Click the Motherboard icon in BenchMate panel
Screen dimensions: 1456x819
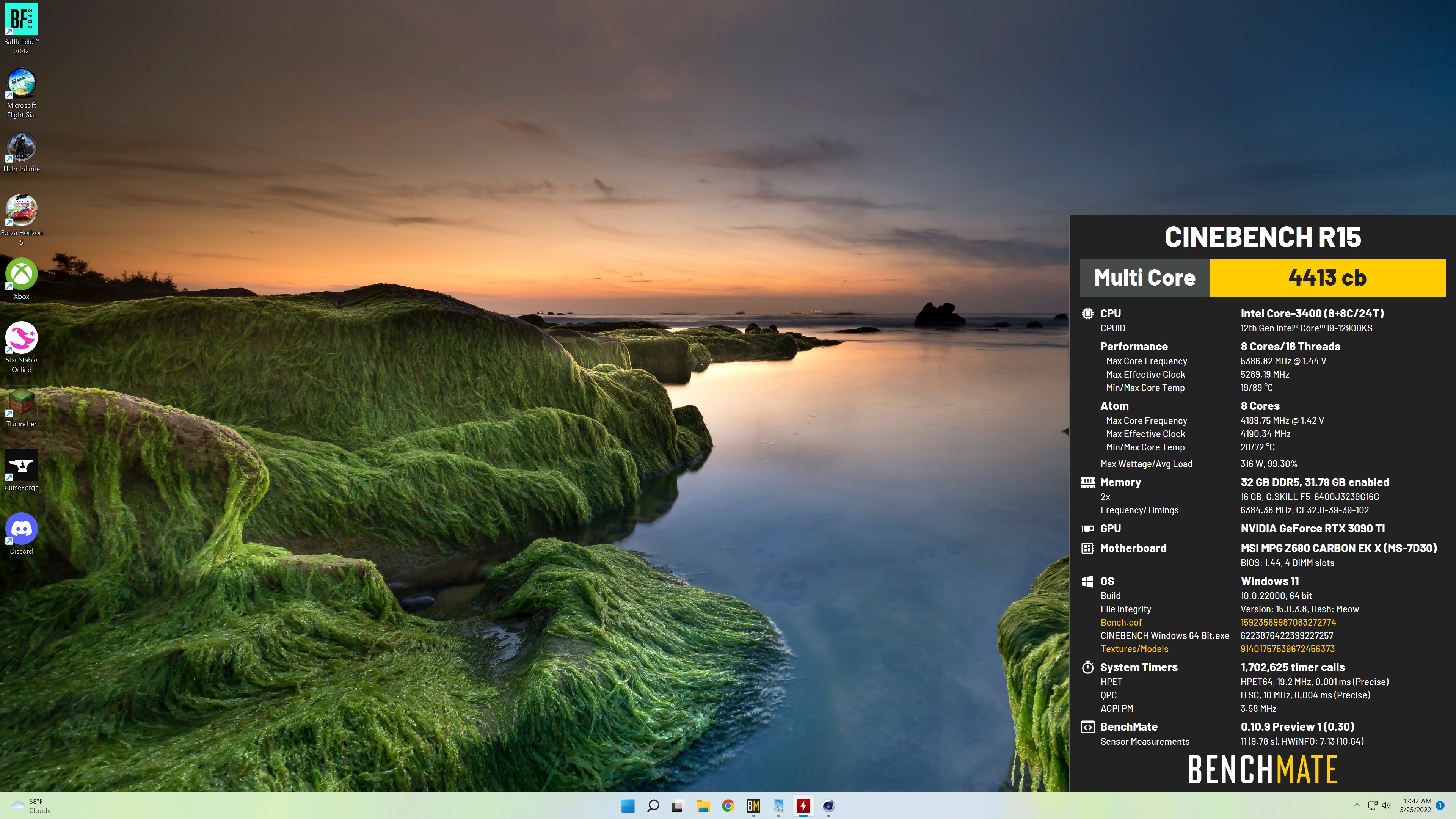[x=1087, y=548]
